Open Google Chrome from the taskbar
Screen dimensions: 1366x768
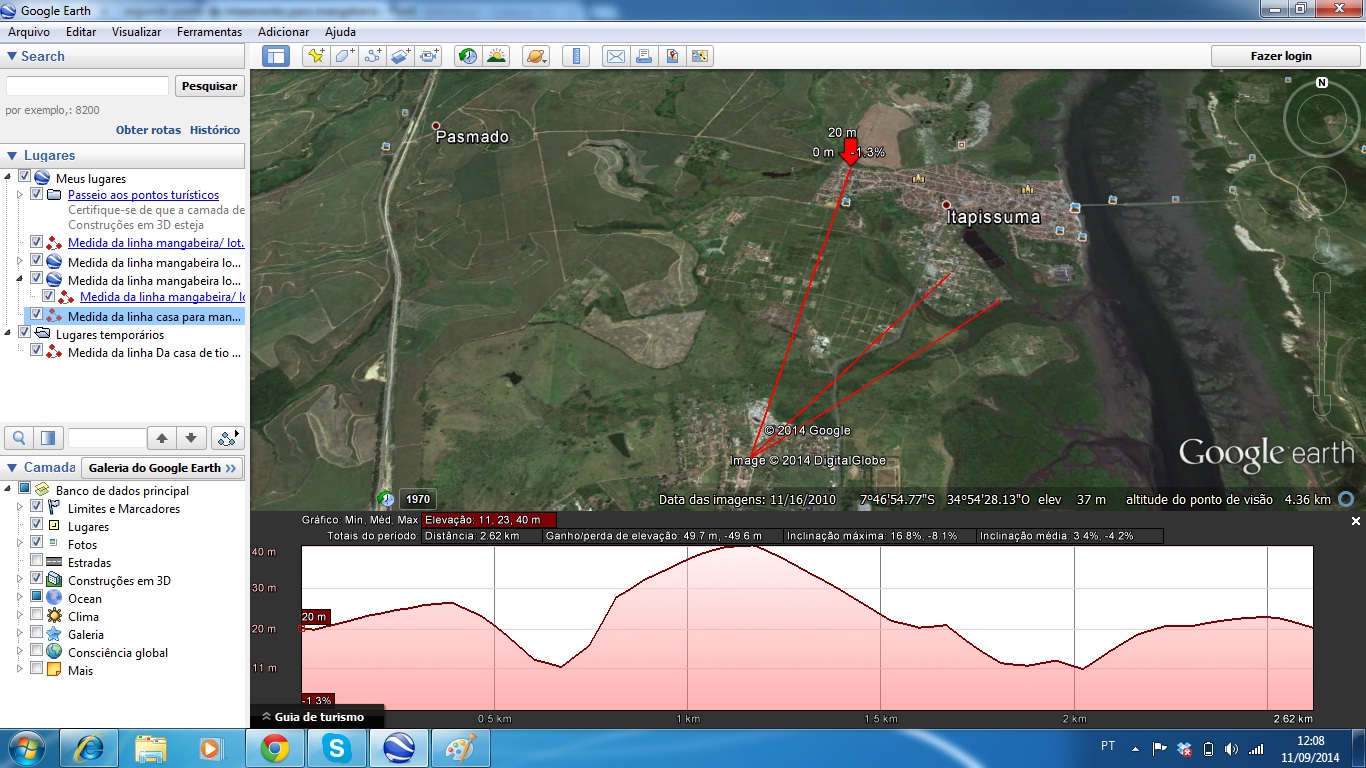(x=275, y=748)
